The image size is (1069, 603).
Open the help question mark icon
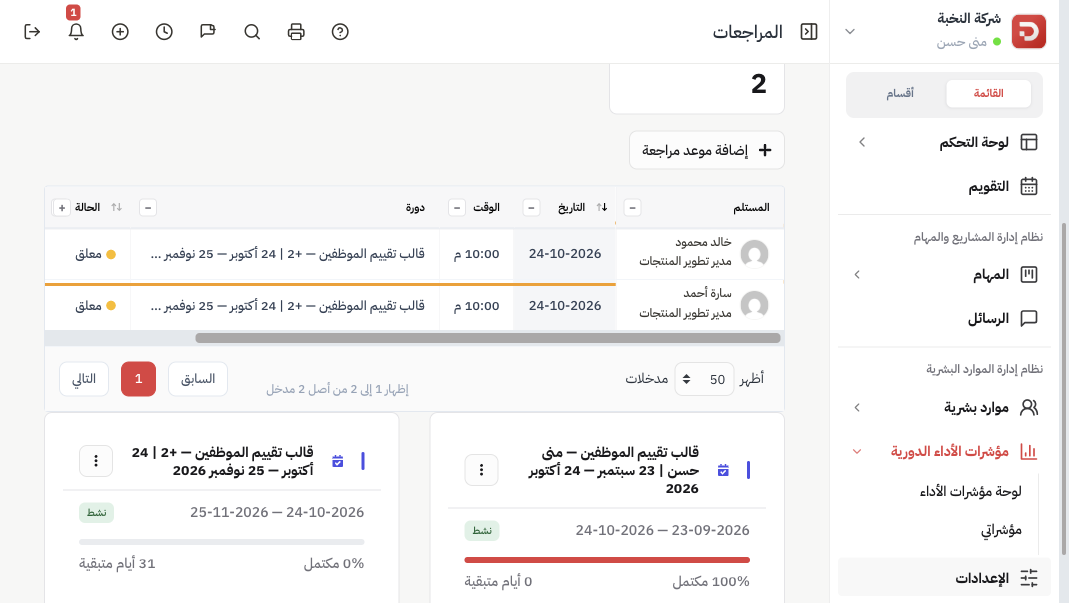click(x=340, y=32)
